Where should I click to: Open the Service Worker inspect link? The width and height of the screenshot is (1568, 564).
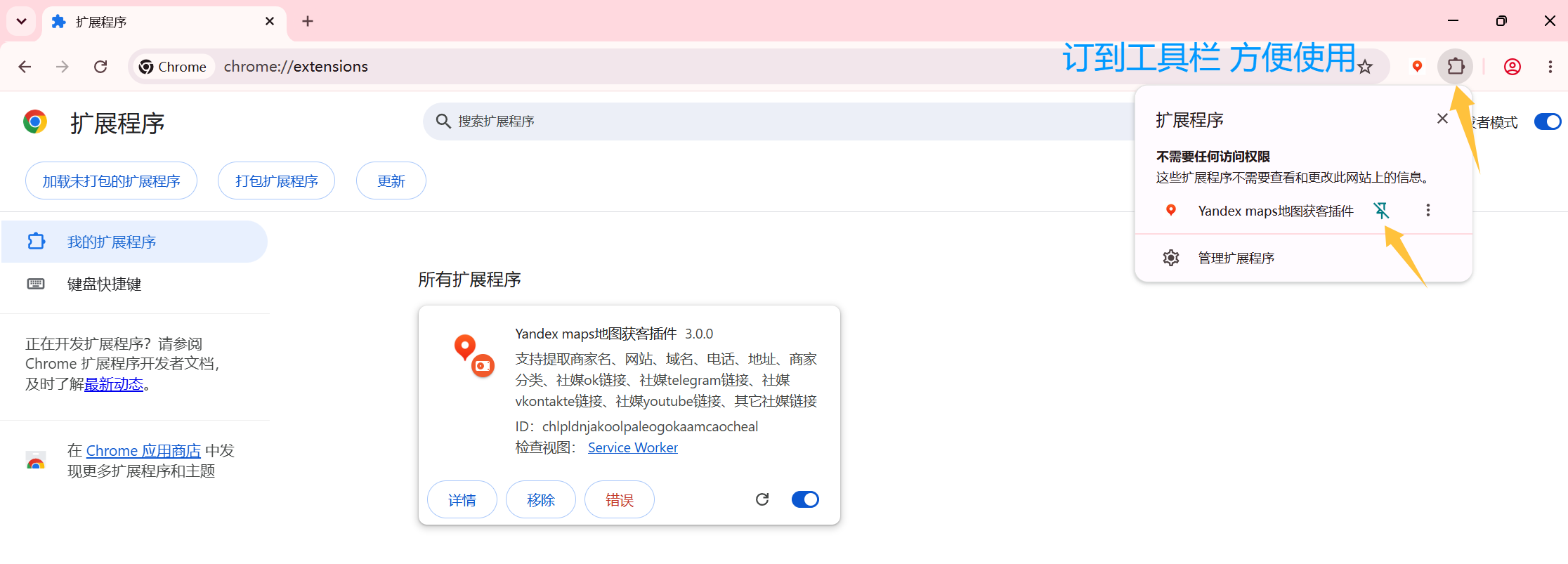pos(632,447)
